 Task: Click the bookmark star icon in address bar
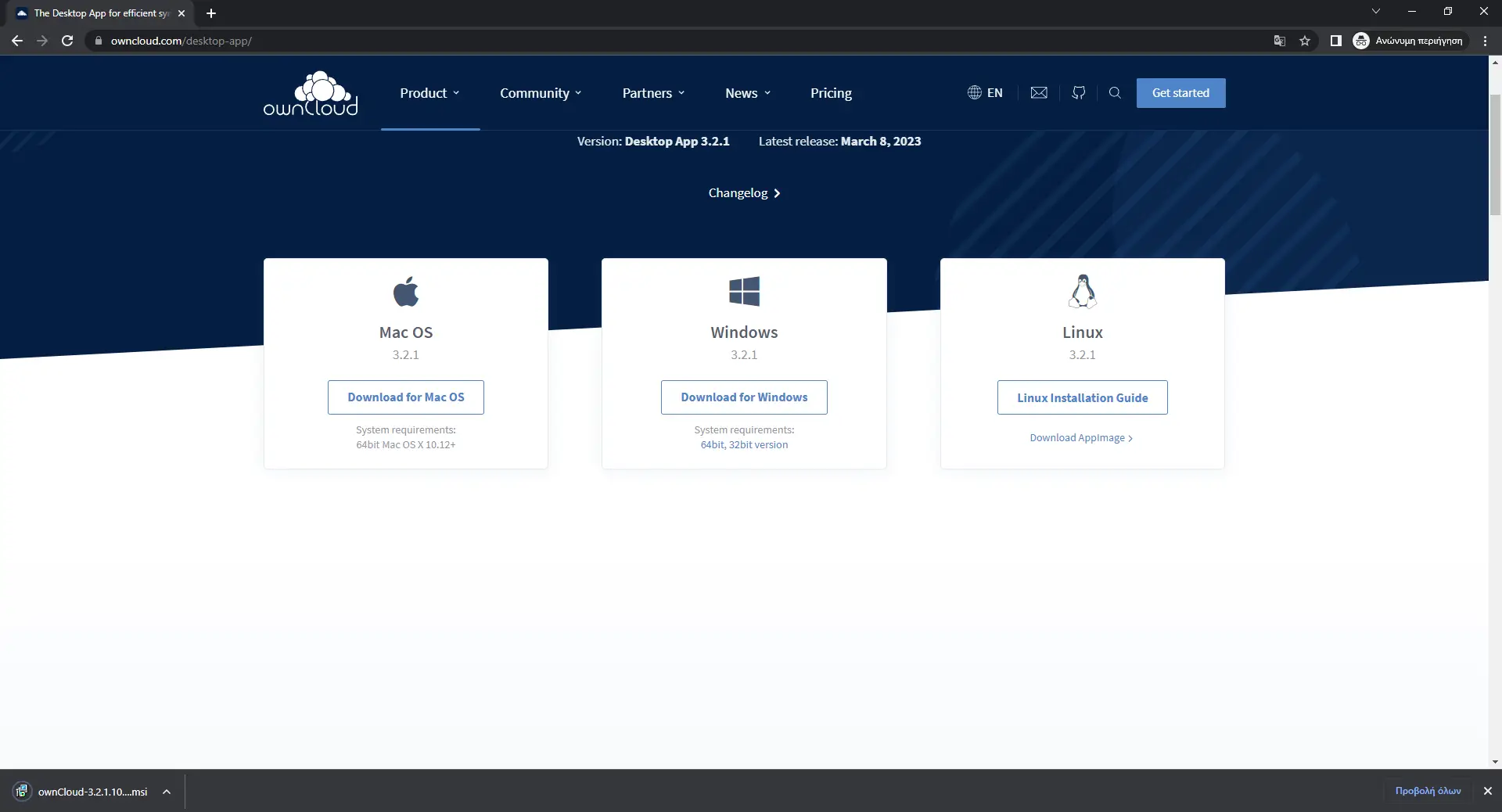[x=1305, y=41]
